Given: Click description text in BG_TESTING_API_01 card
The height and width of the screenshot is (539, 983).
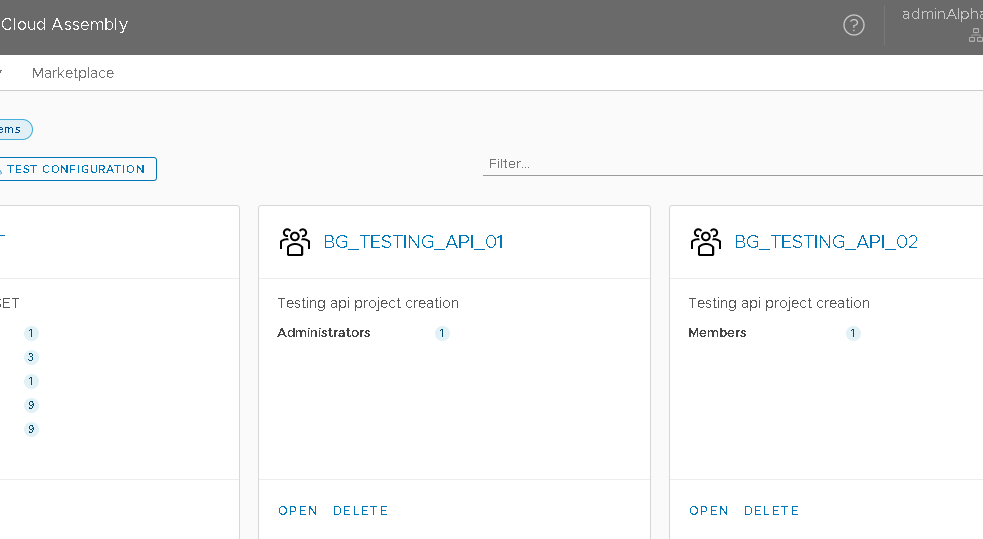Looking at the screenshot, I should point(368,303).
